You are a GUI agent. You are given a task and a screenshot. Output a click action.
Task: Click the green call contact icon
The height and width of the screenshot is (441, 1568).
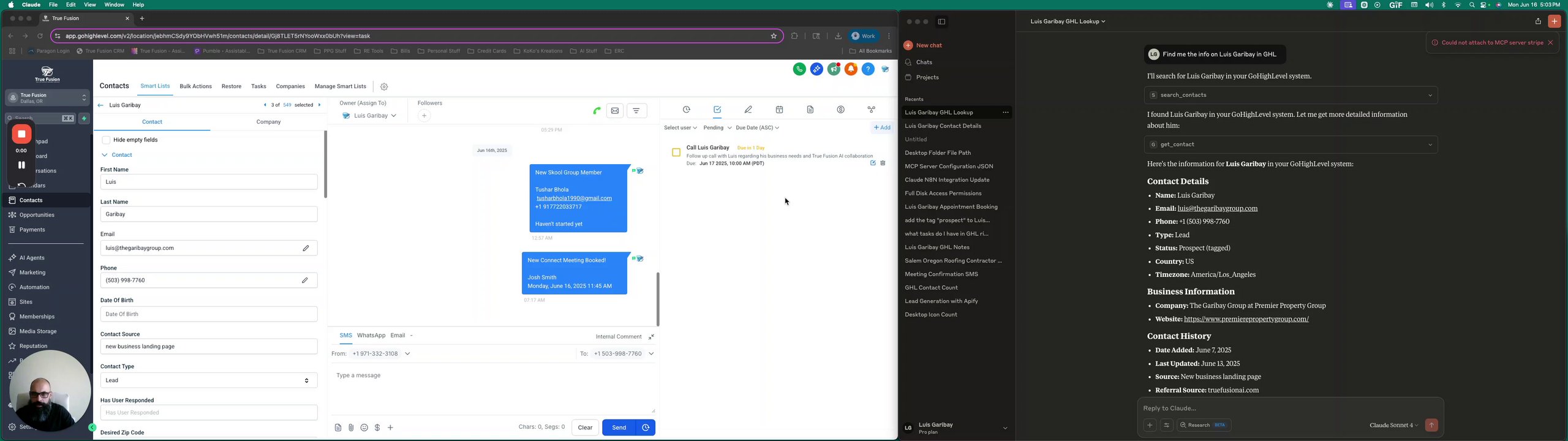[597, 111]
